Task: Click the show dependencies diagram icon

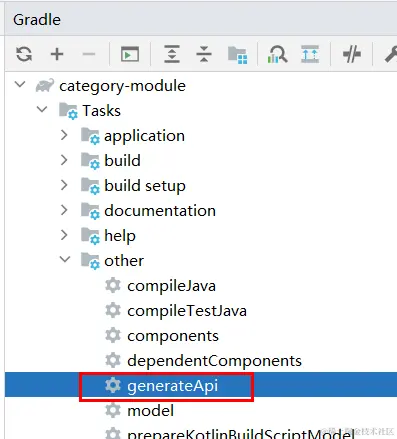Action: pos(310,54)
